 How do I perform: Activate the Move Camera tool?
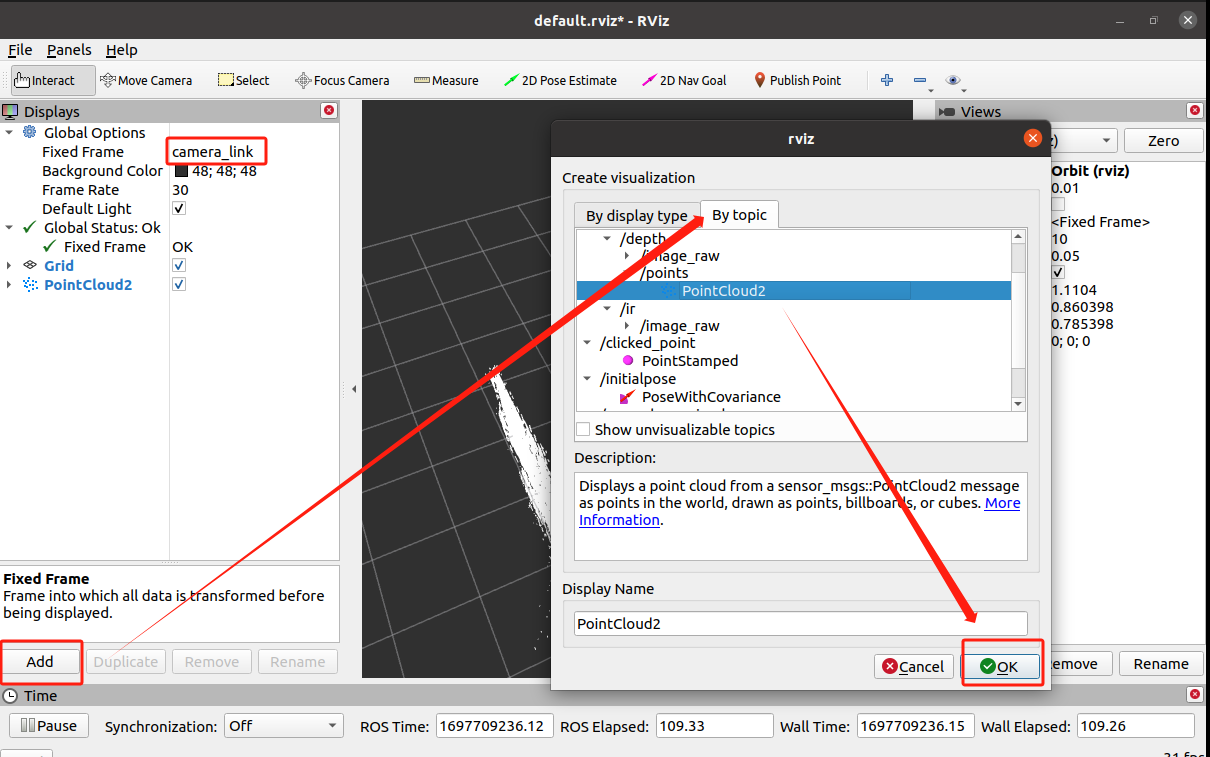(x=146, y=80)
